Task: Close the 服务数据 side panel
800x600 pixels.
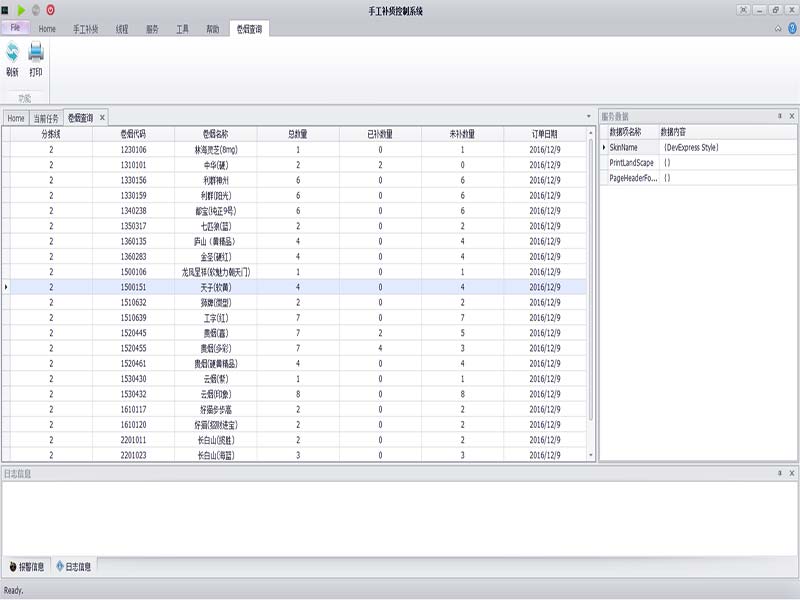Action: 791,116
